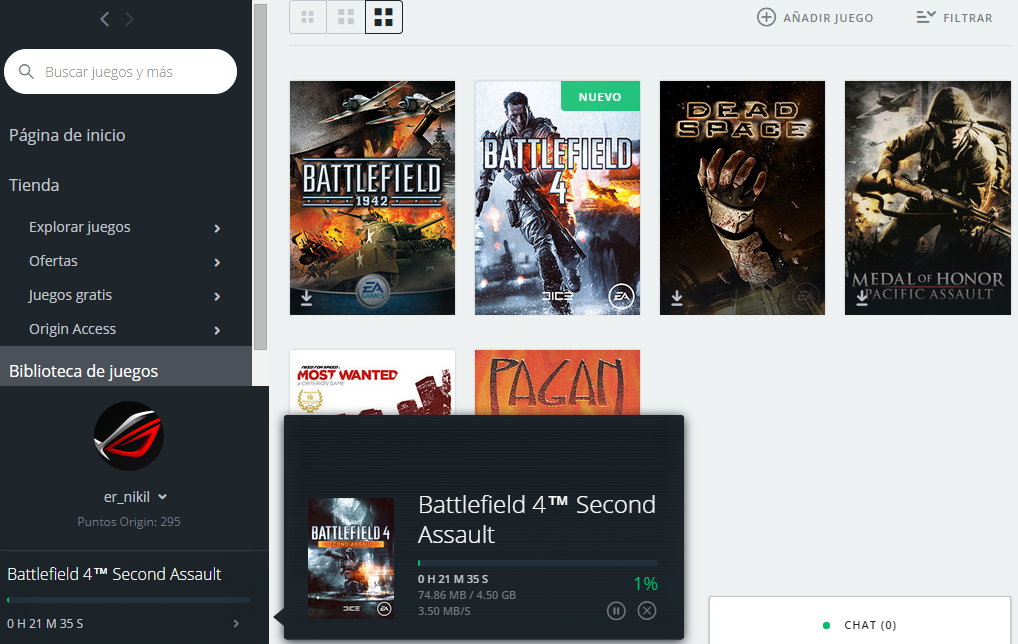
Task: Open the Battlefield 4 game tile
Action: pyautogui.click(x=557, y=198)
